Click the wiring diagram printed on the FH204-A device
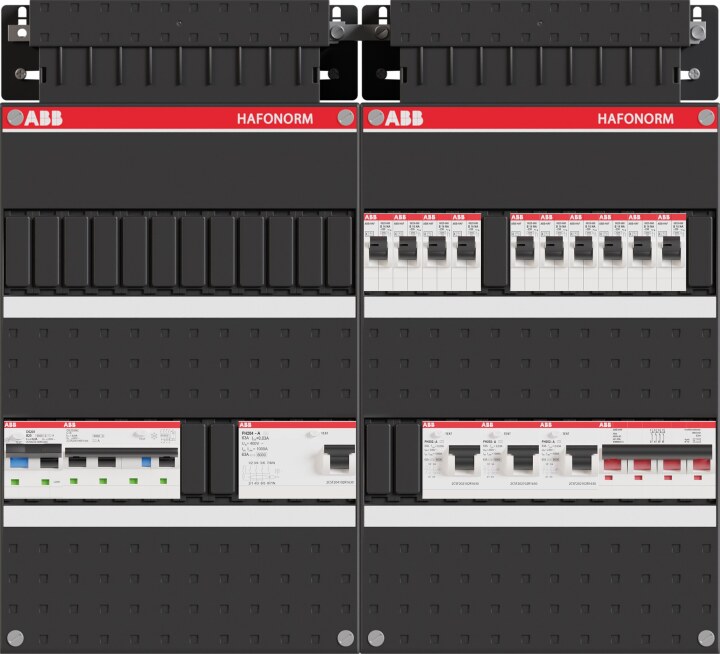 pyautogui.click(x=261, y=473)
